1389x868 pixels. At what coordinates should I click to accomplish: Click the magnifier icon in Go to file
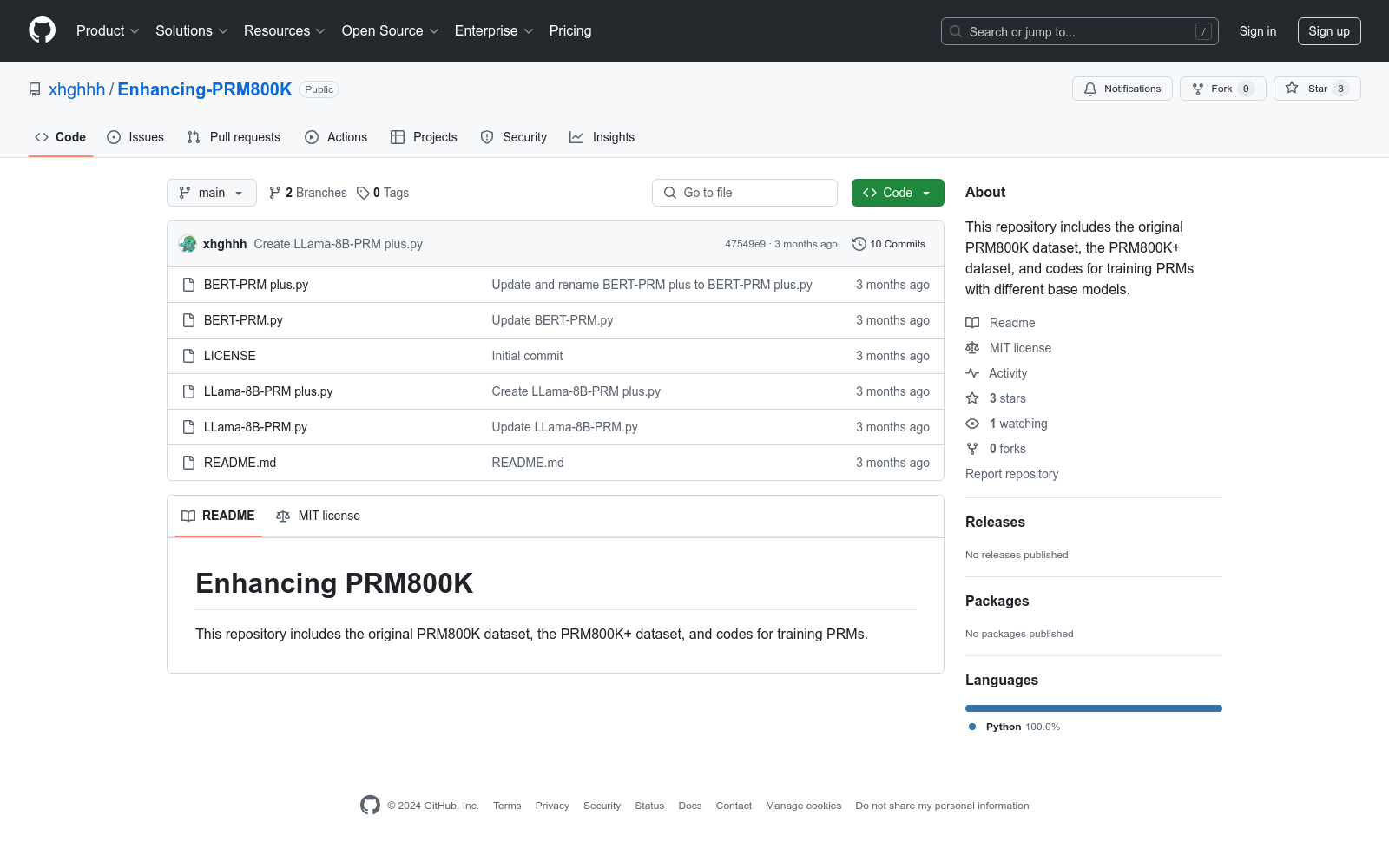click(x=670, y=193)
